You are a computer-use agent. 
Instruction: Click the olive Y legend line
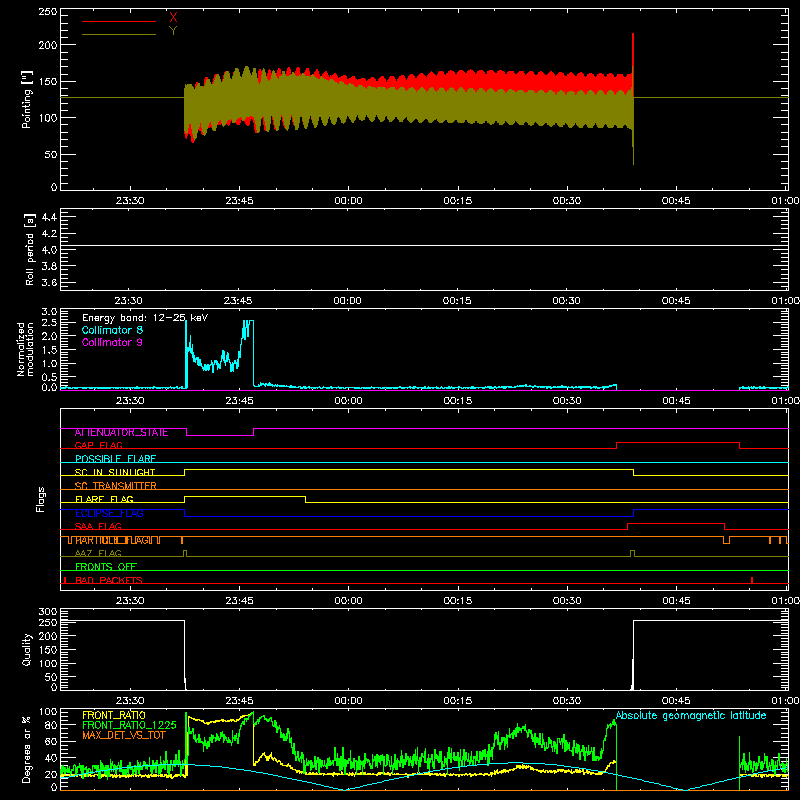(x=119, y=34)
